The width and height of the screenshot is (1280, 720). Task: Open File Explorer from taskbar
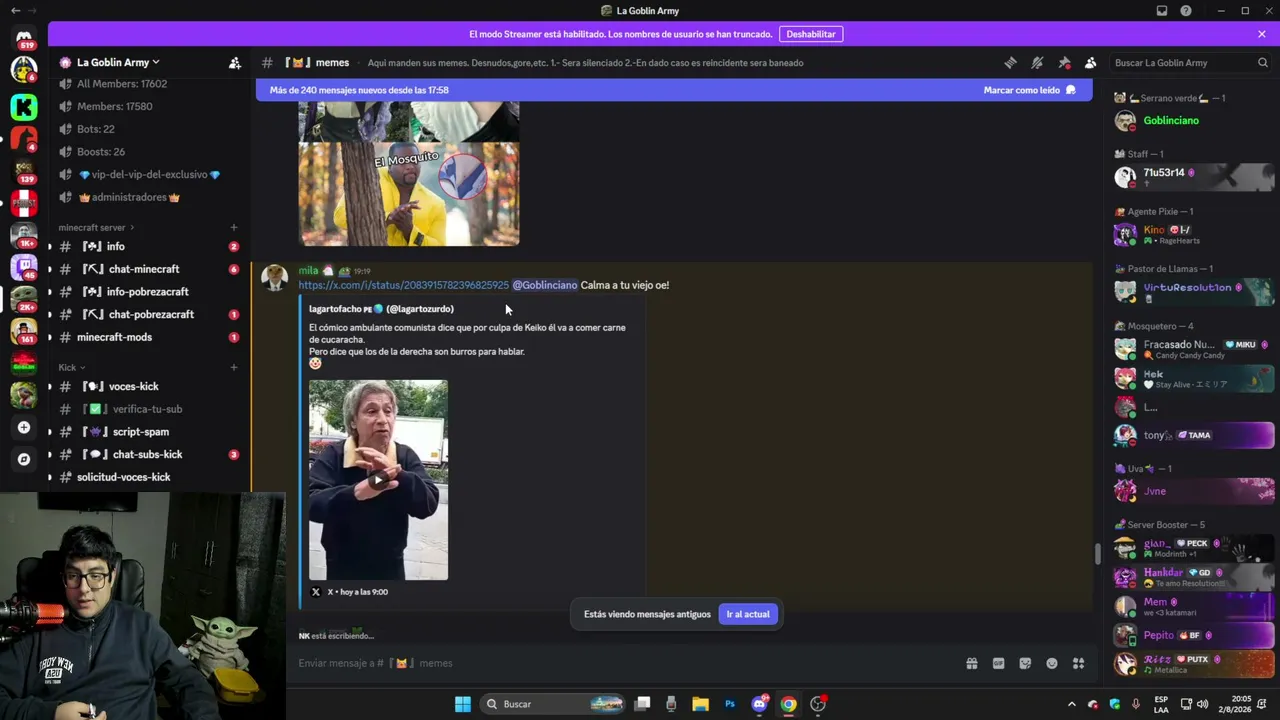(x=700, y=704)
